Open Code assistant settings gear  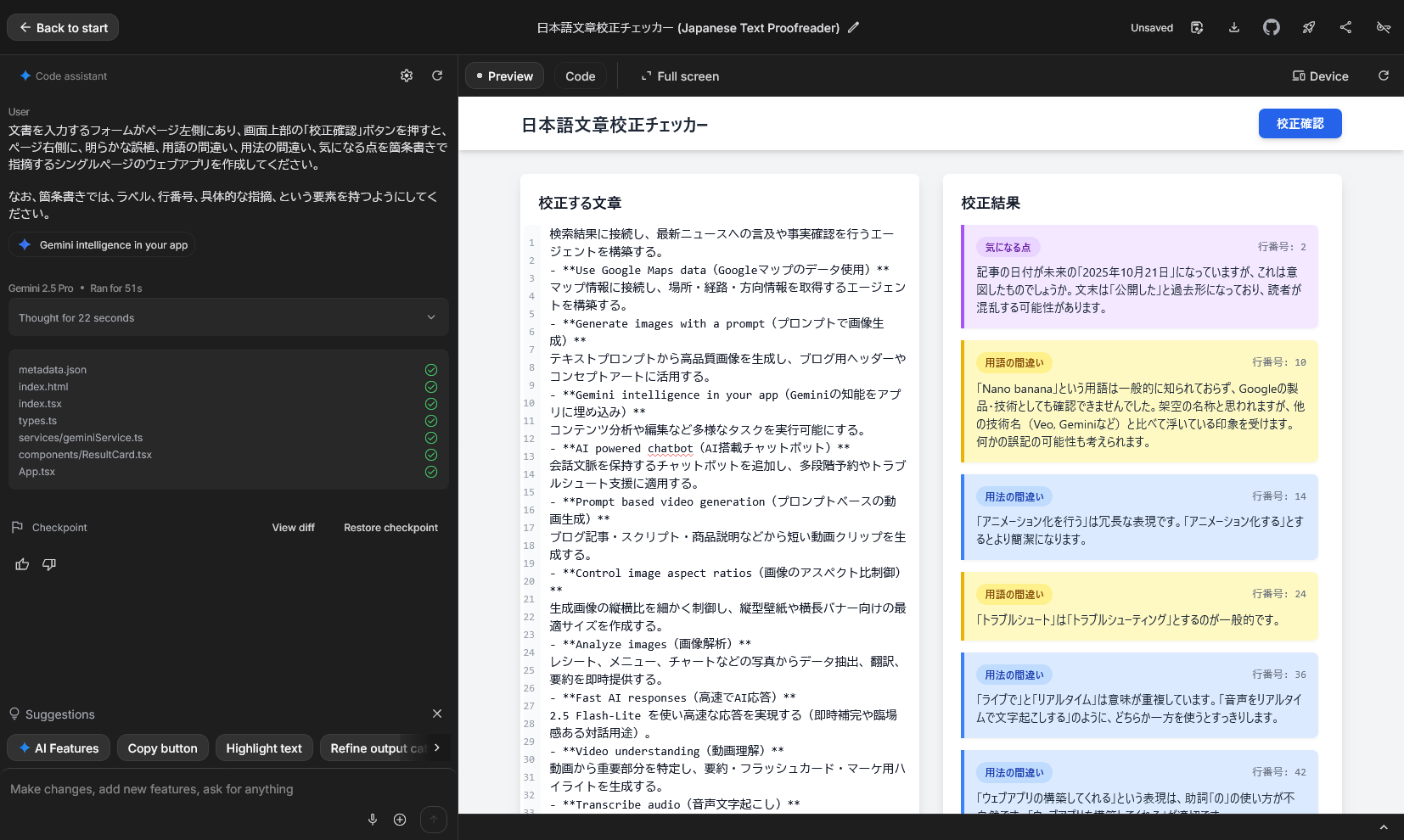click(x=407, y=76)
